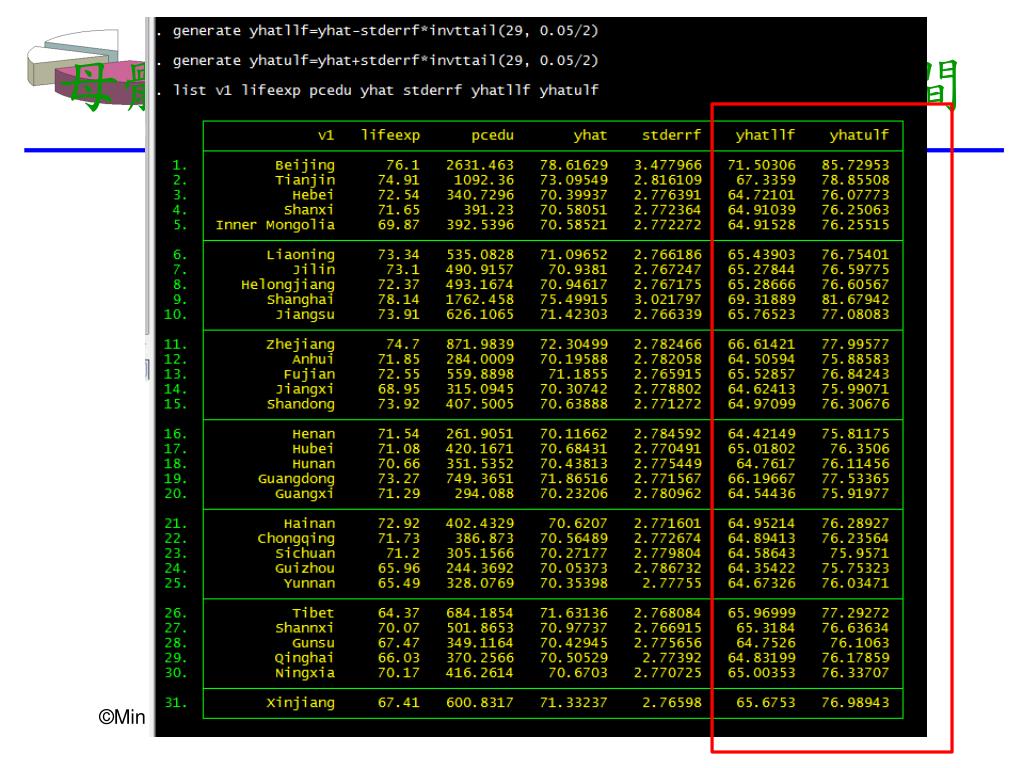Click Henan's yhatllf value 64.42149

click(x=761, y=434)
